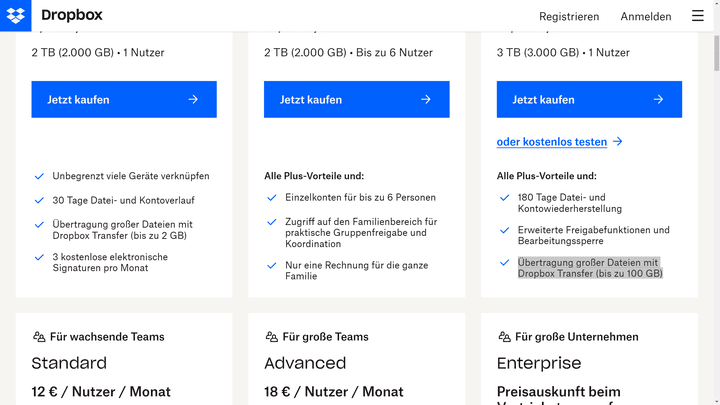This screenshot has width=720, height=405.
Task: Click the text 2 TB (2.000 GB) • Bis zu 6 Nutzer
Action: pyautogui.click(x=348, y=53)
